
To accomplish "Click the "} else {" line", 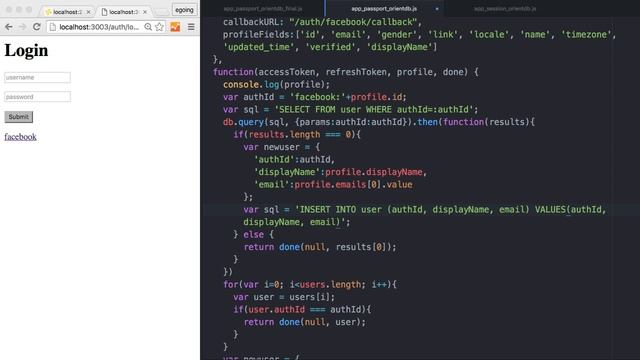I will pos(253,235).
